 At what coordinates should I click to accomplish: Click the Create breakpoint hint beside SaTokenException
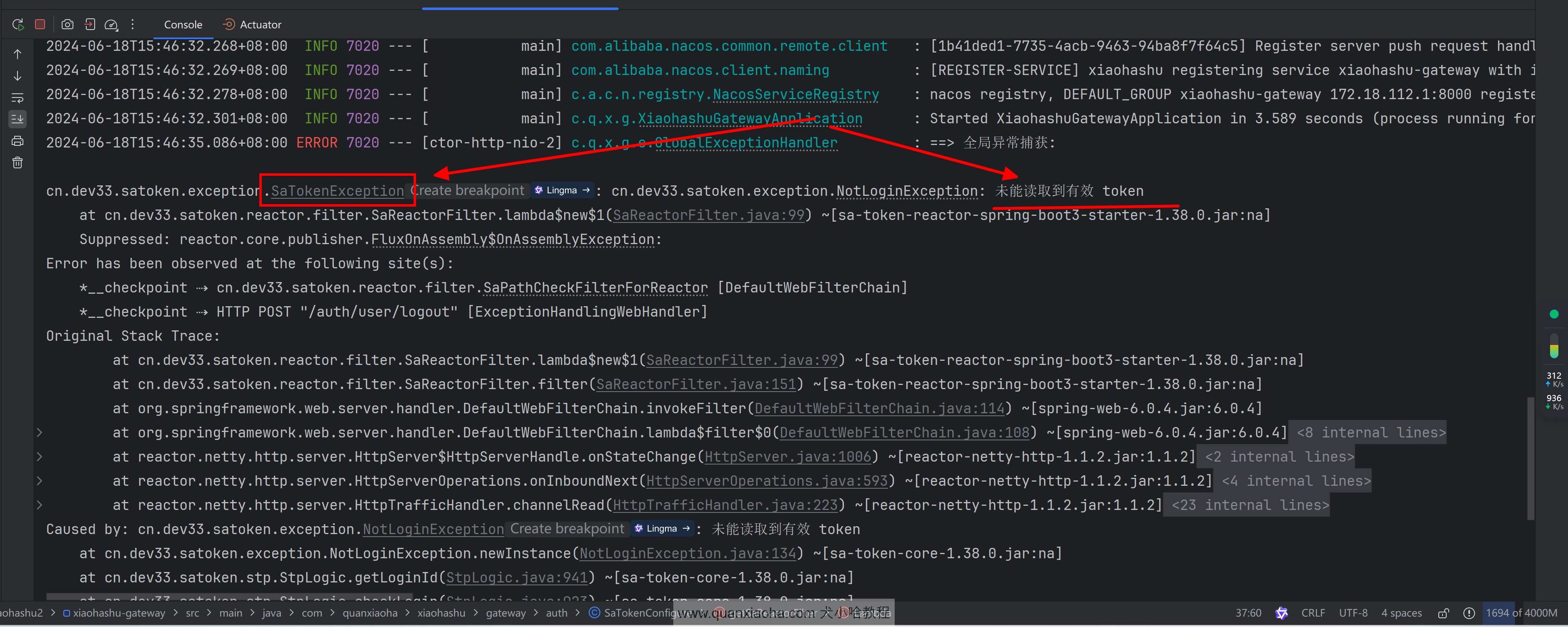(468, 190)
